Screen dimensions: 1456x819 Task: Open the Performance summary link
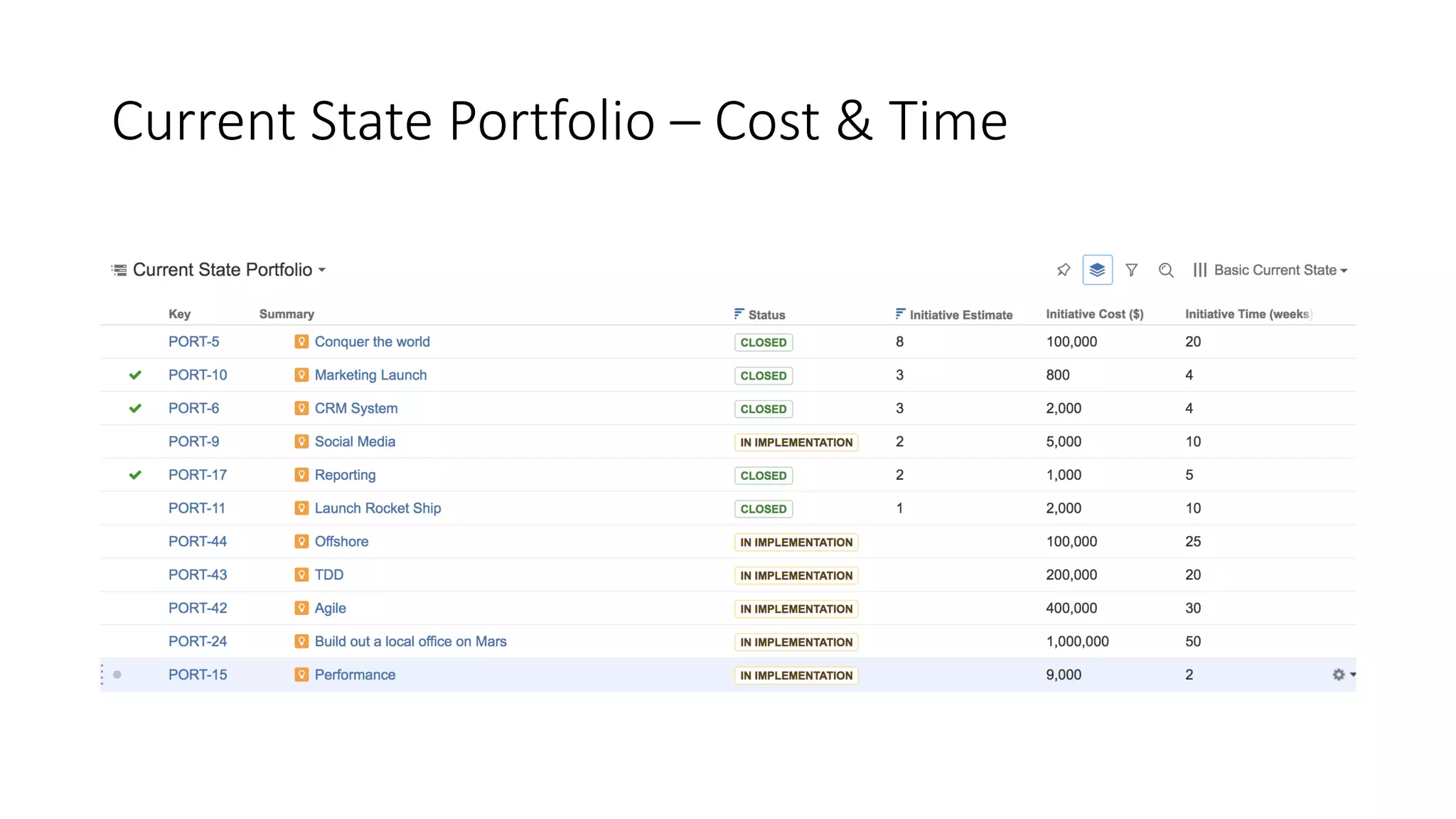click(x=355, y=675)
